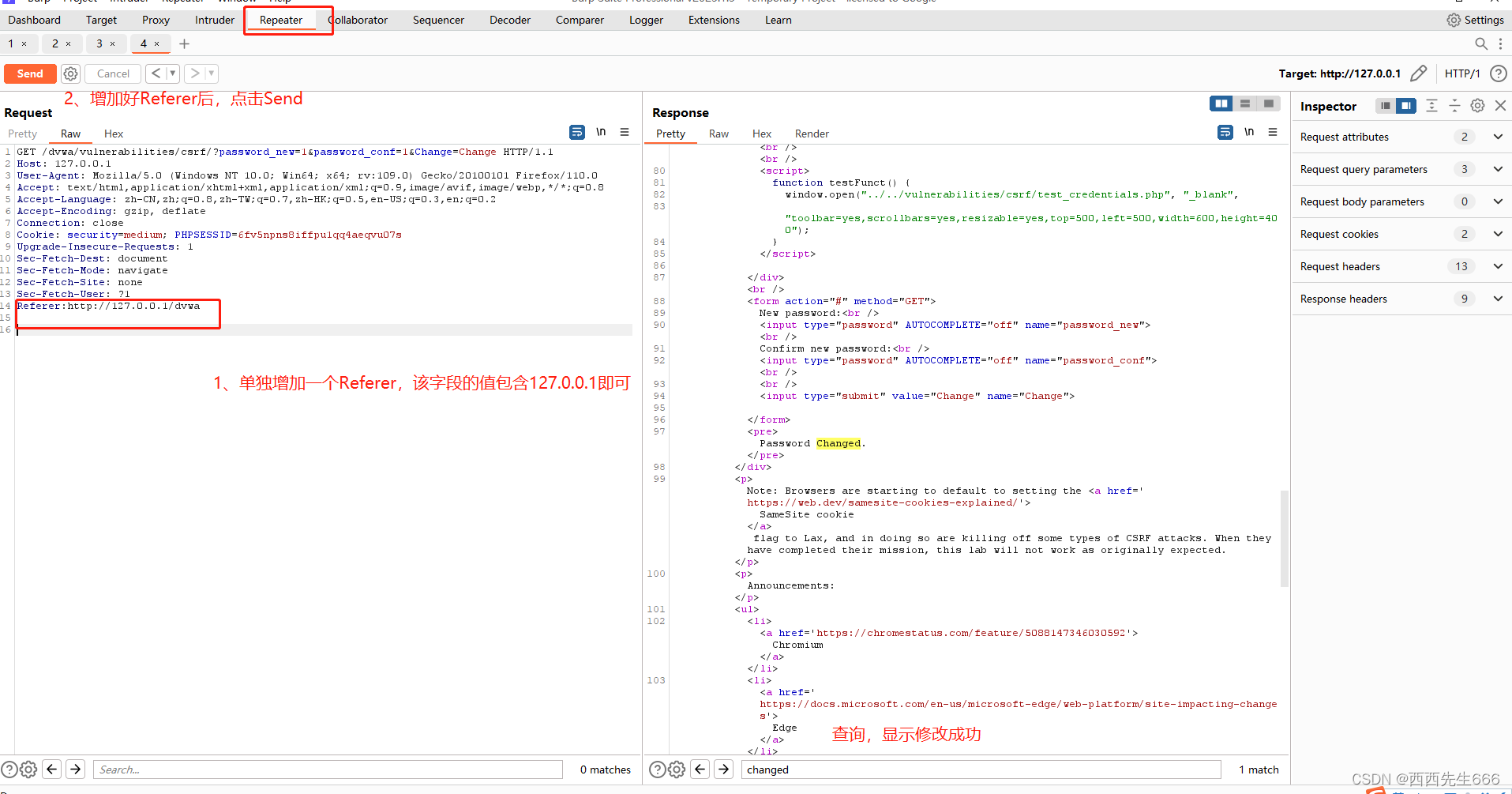The height and width of the screenshot is (794, 1512).
Task: Open forward history dropdown arrow
Action: pos(211,73)
